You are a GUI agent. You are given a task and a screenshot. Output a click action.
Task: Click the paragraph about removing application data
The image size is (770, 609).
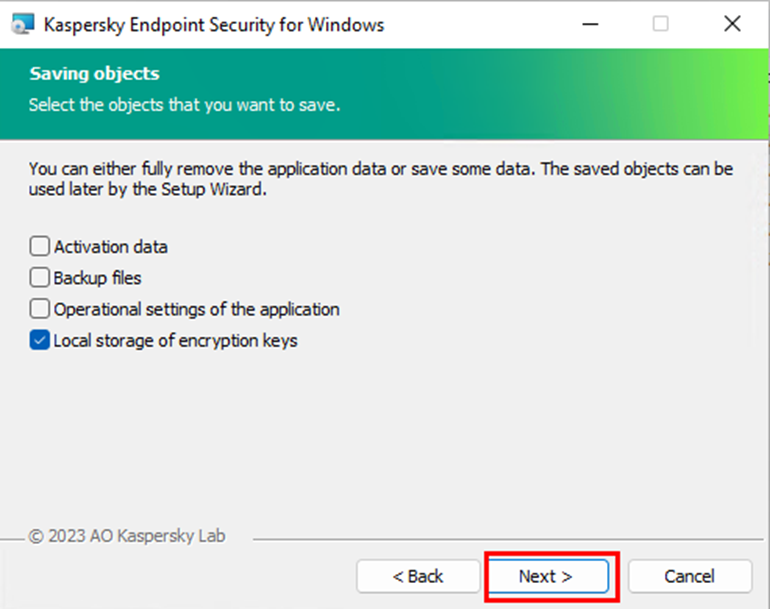[x=380, y=179]
